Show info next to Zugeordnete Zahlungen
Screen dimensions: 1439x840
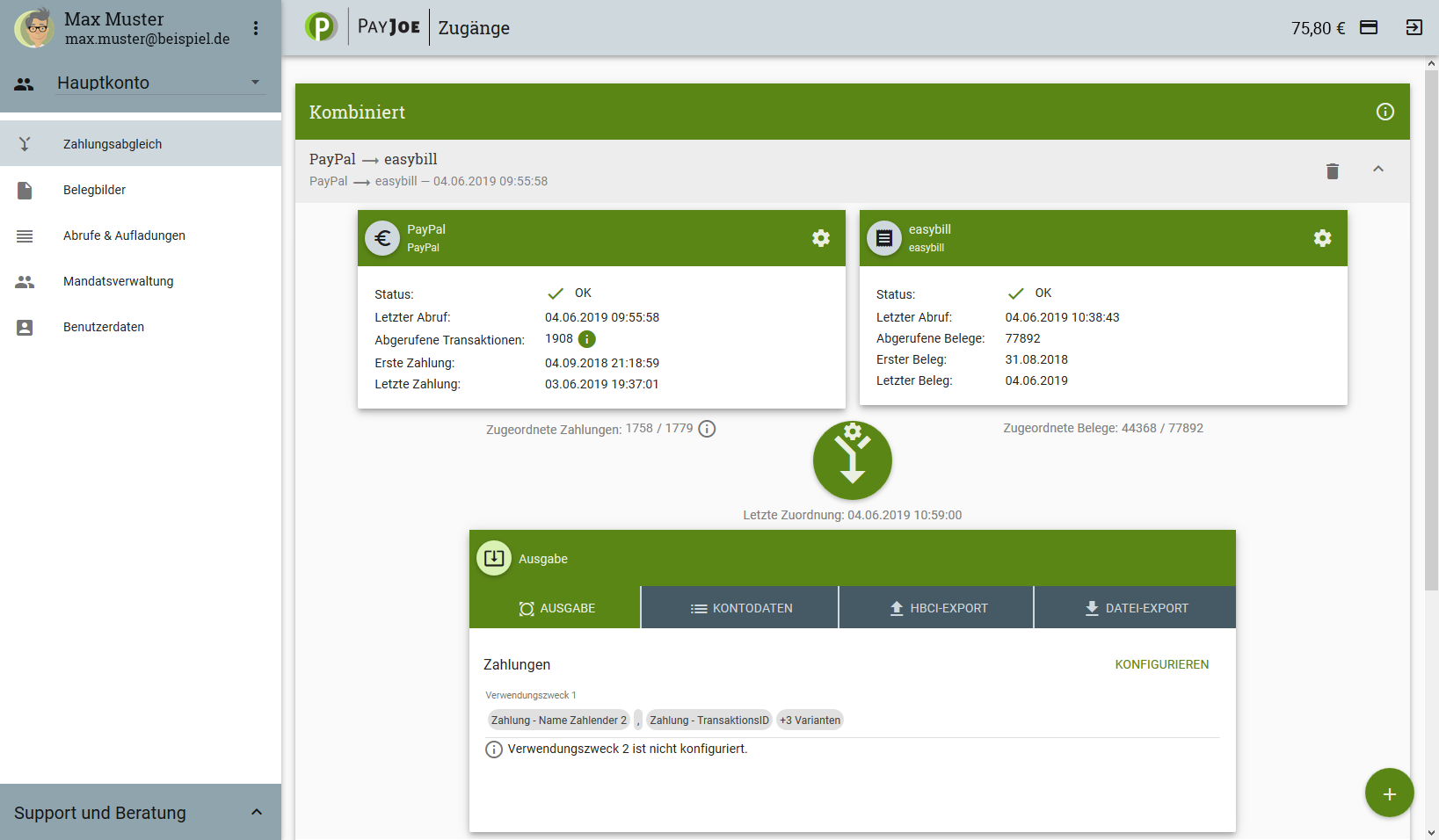tap(707, 429)
